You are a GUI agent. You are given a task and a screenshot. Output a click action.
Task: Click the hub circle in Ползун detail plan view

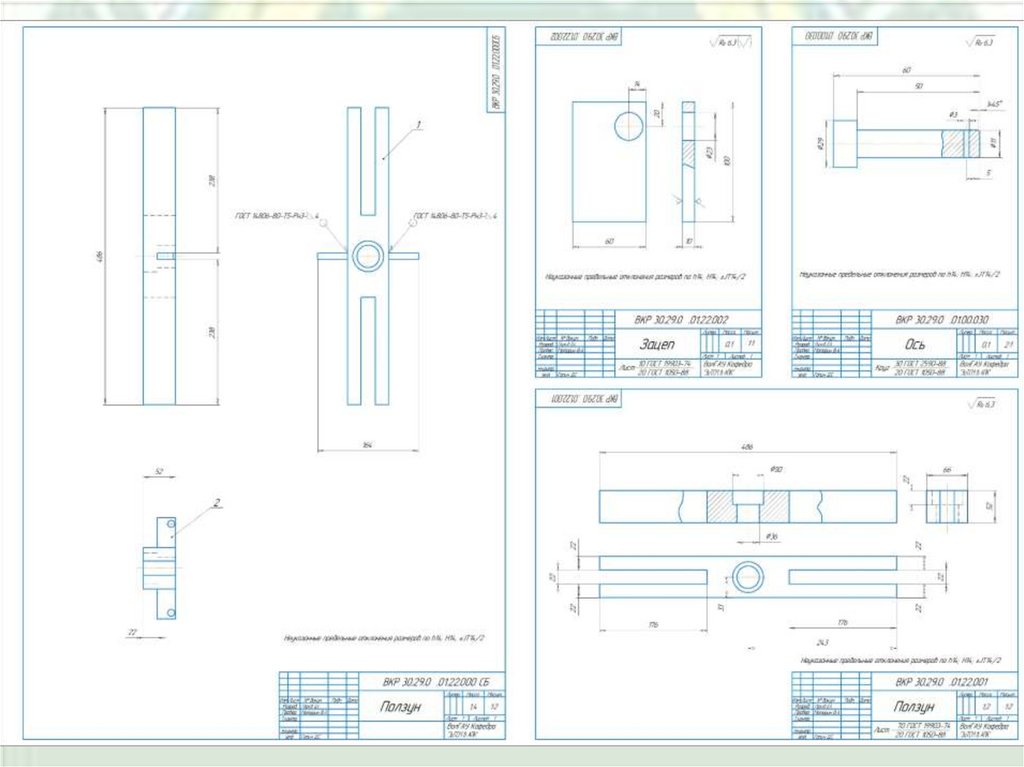click(x=748, y=578)
